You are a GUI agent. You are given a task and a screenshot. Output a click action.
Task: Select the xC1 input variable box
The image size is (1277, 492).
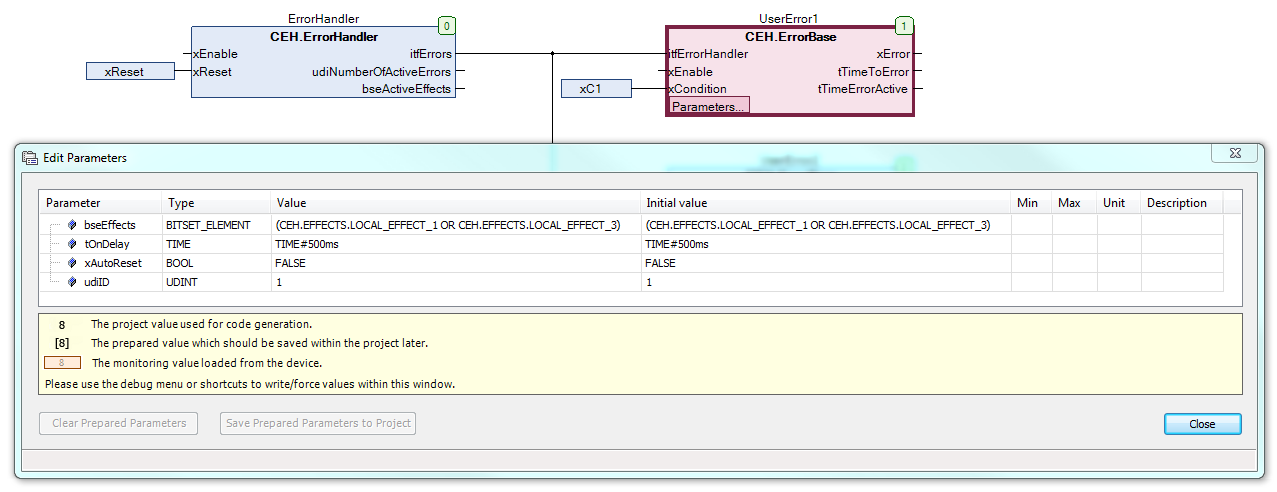[x=596, y=89]
